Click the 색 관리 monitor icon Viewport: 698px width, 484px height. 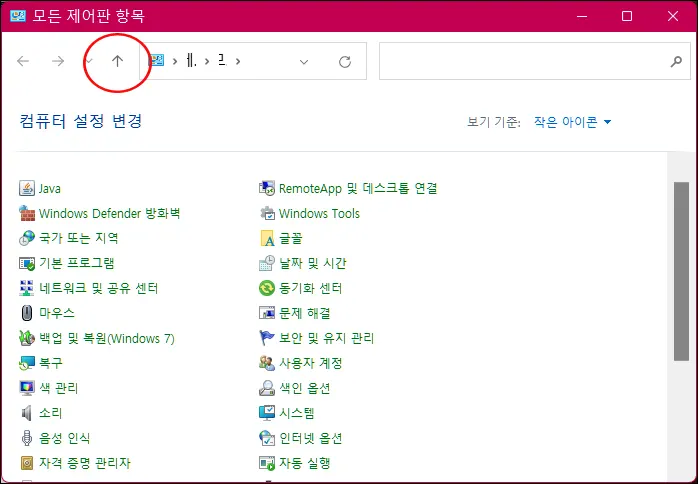point(27,388)
